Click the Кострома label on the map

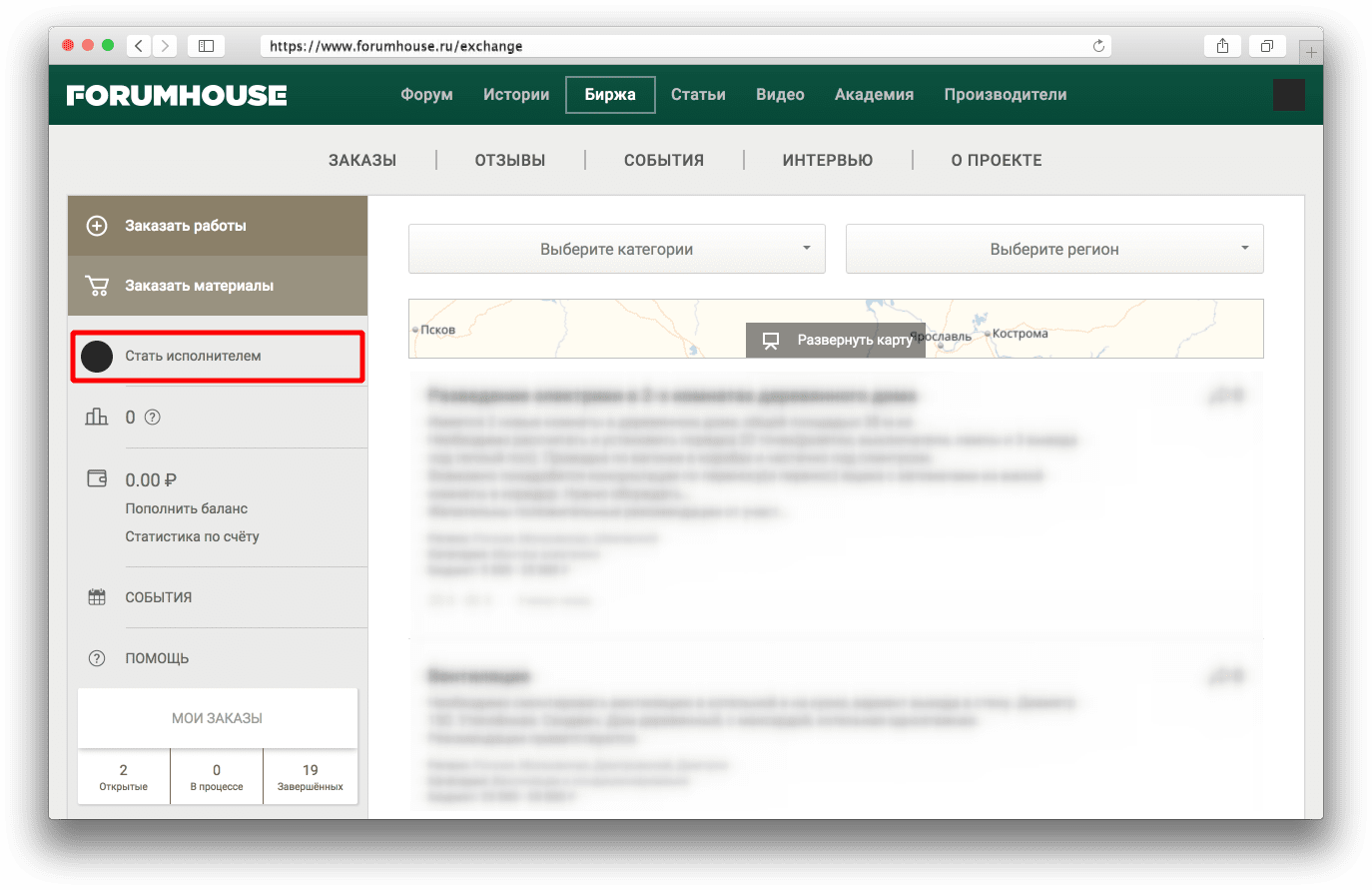coord(1021,334)
